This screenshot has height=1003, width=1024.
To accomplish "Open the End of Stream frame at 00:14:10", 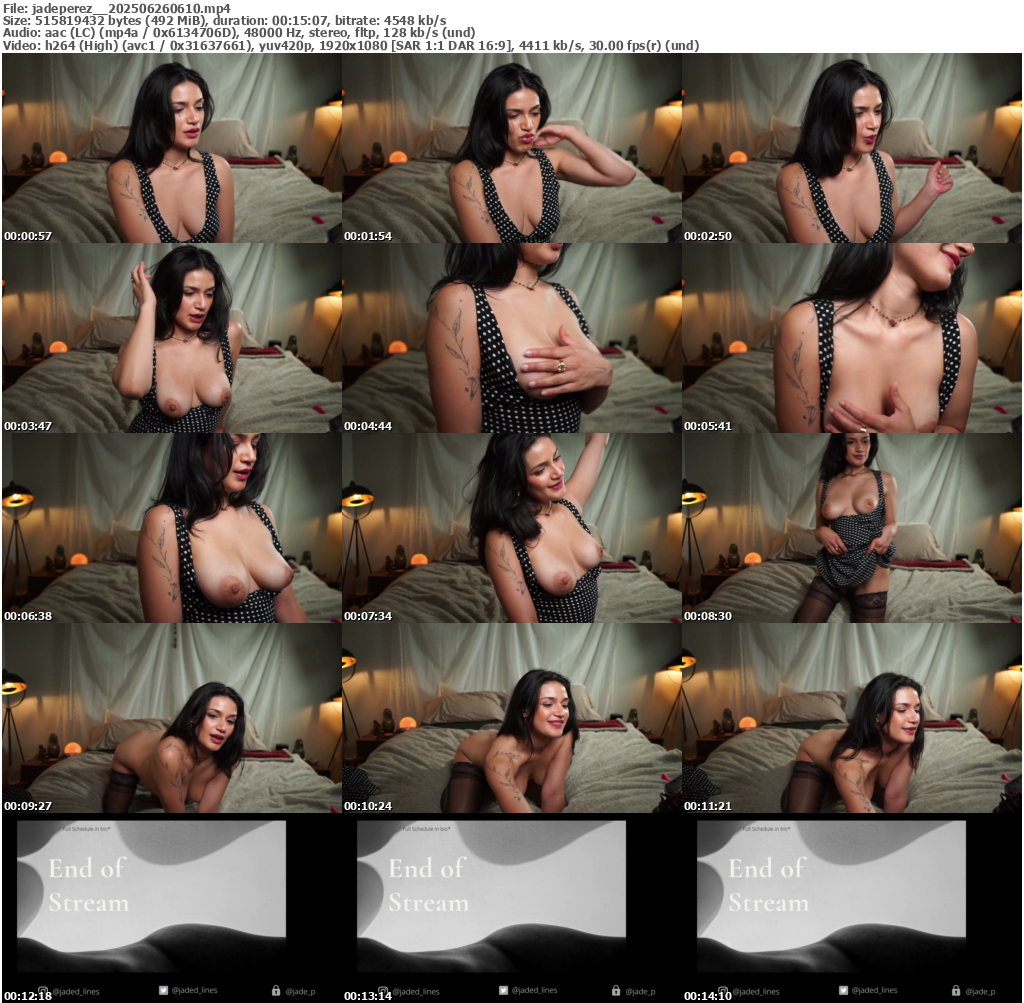I will click(852, 908).
